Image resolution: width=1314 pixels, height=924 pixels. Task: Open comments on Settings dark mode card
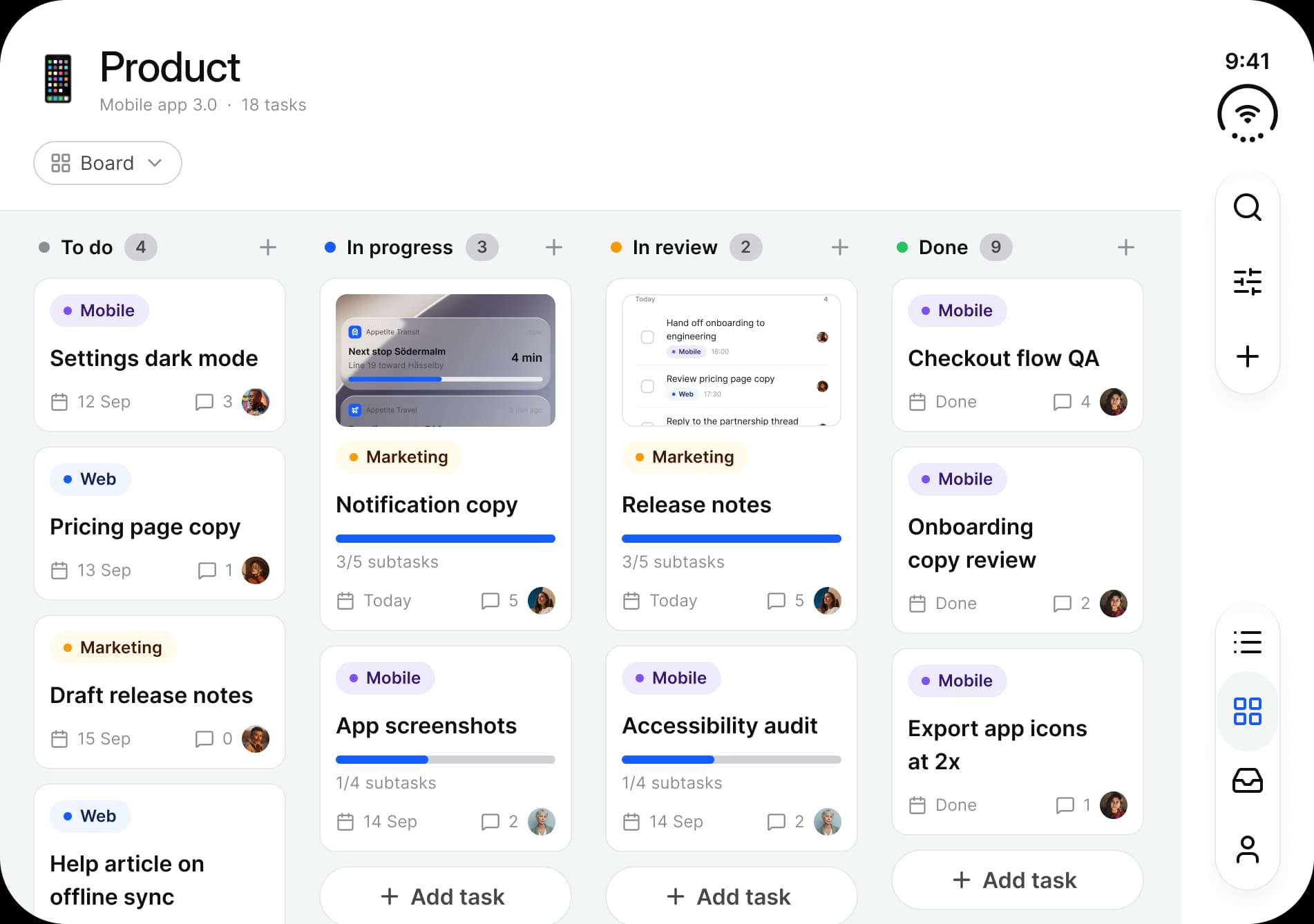(213, 402)
